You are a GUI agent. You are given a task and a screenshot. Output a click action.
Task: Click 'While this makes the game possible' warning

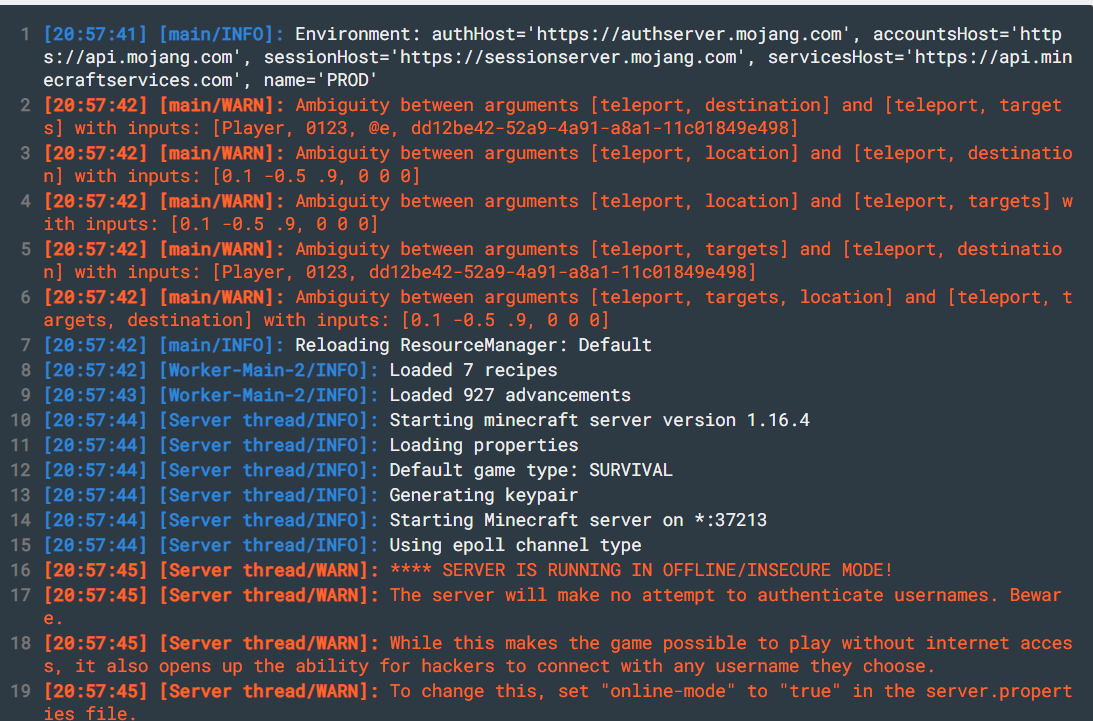(x=558, y=655)
